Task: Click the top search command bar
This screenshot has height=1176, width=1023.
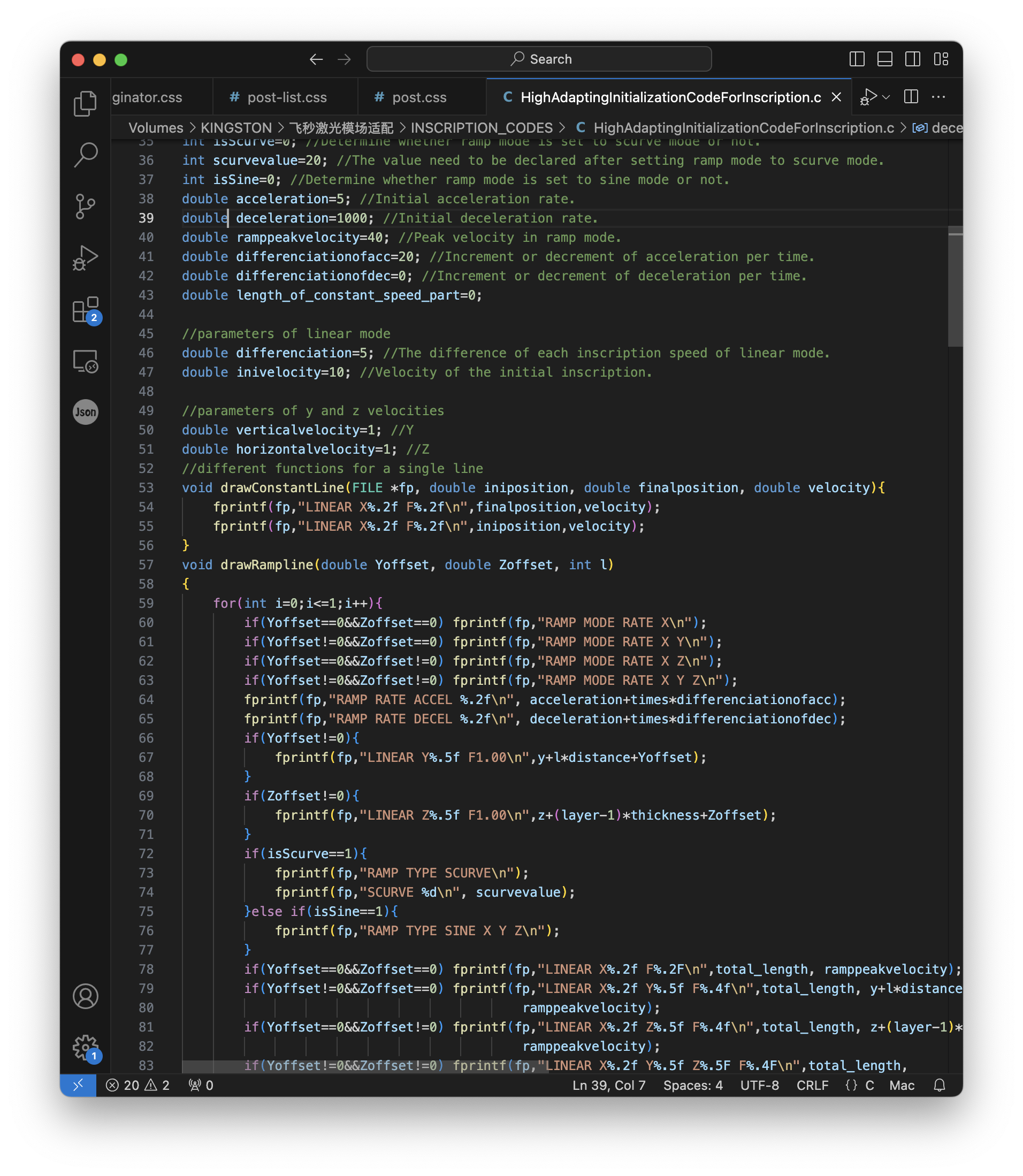Action: tap(539, 59)
